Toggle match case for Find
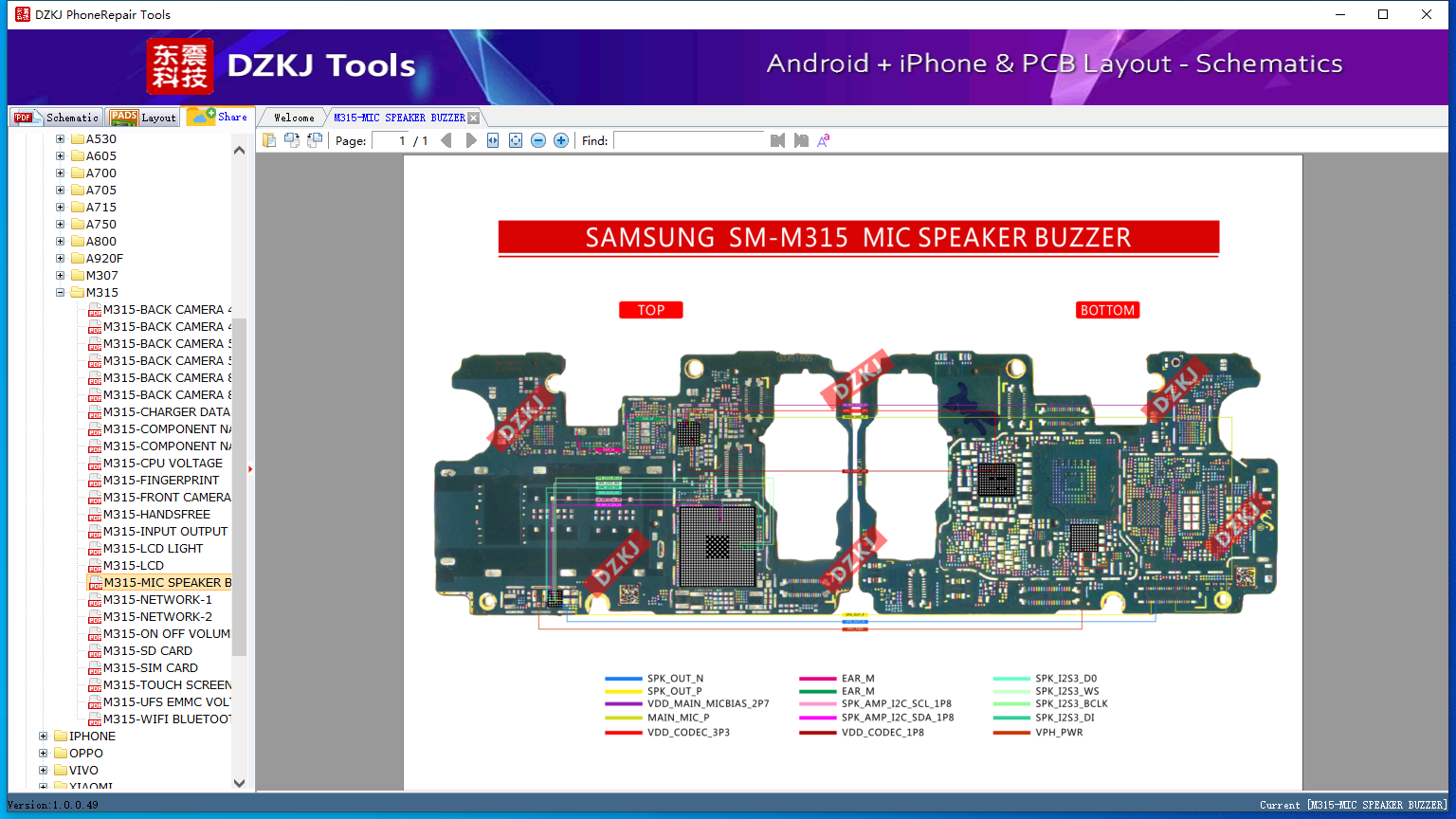The width and height of the screenshot is (1456, 819). (x=824, y=140)
